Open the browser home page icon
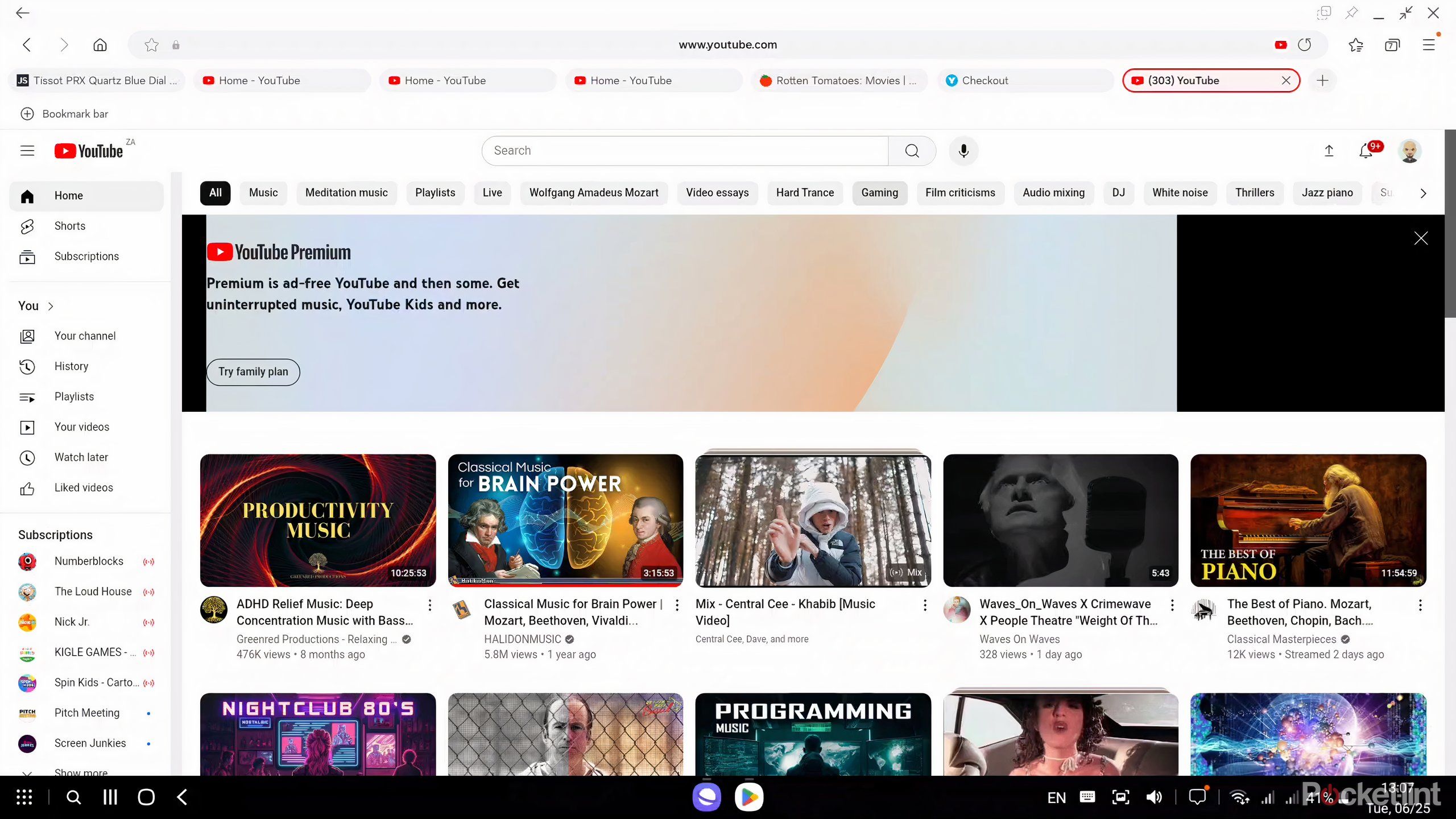The height and width of the screenshot is (819, 1456). click(x=100, y=45)
